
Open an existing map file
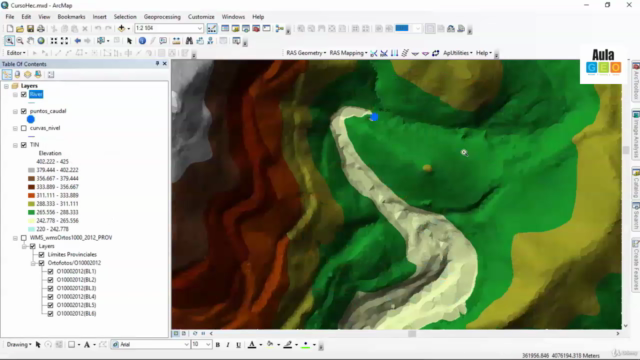(20, 29)
